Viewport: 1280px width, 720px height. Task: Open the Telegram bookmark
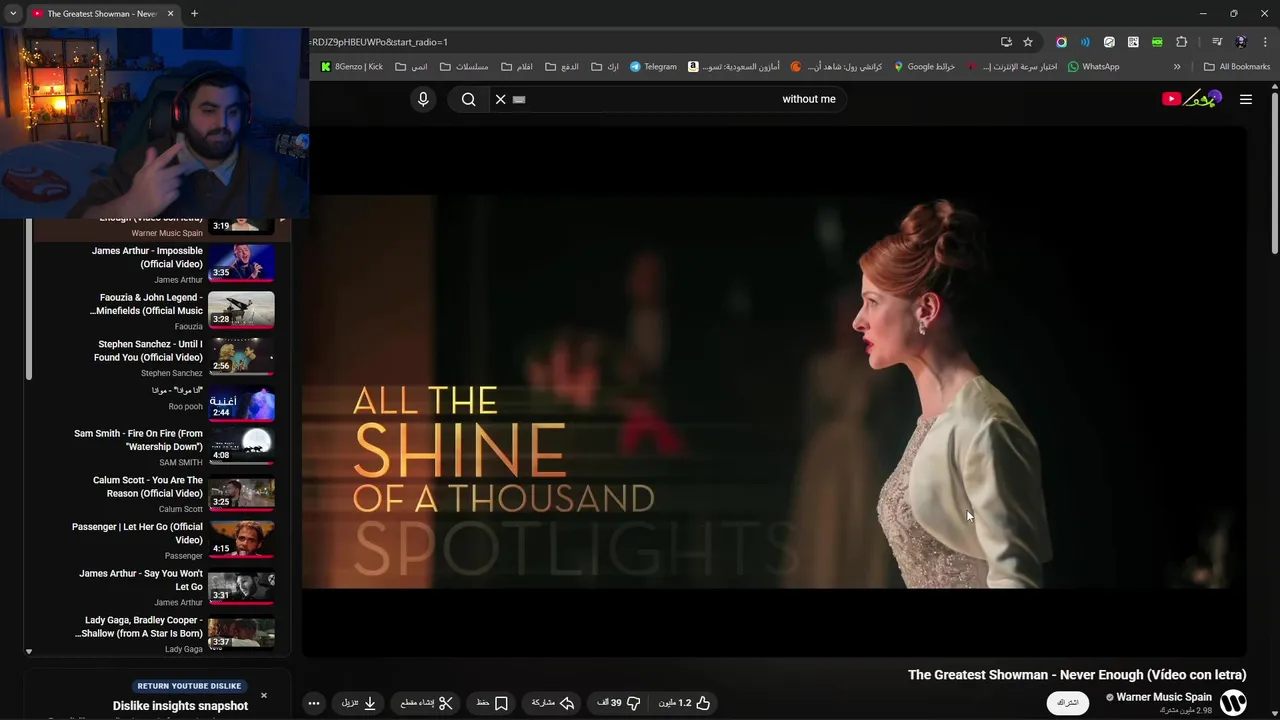(x=653, y=67)
